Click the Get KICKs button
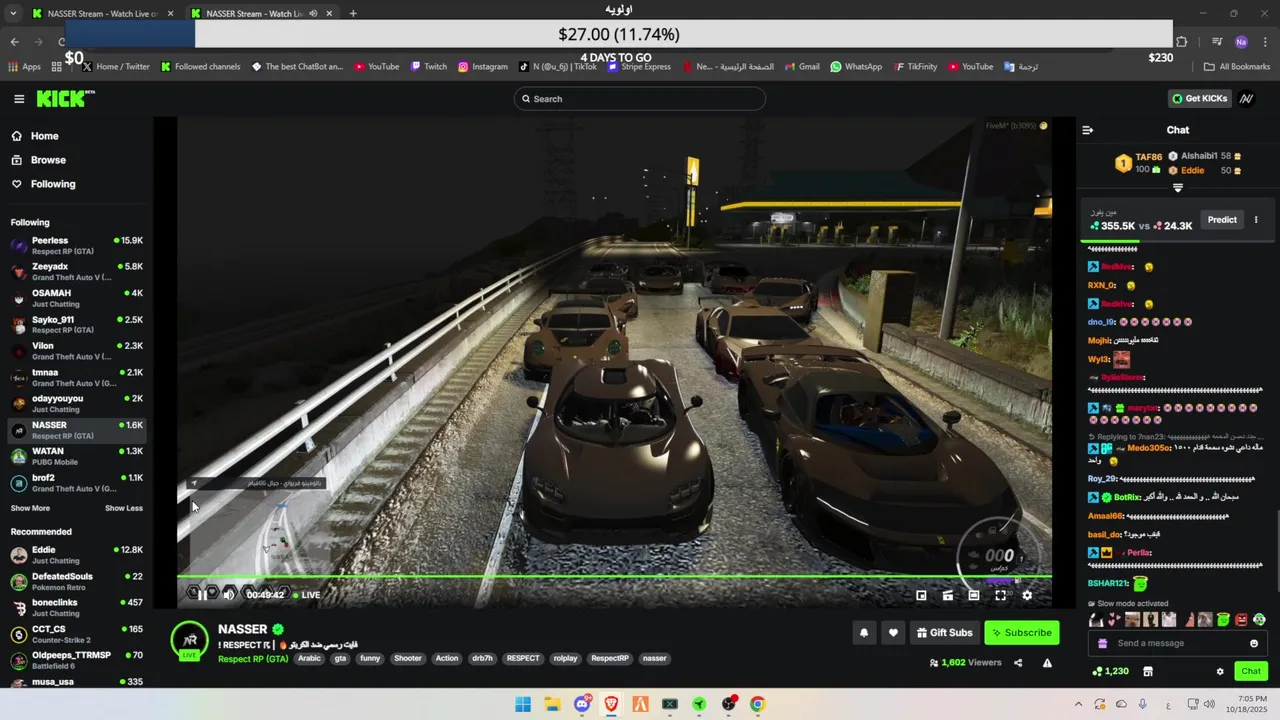Viewport: 1280px width, 720px height. coord(1199,99)
